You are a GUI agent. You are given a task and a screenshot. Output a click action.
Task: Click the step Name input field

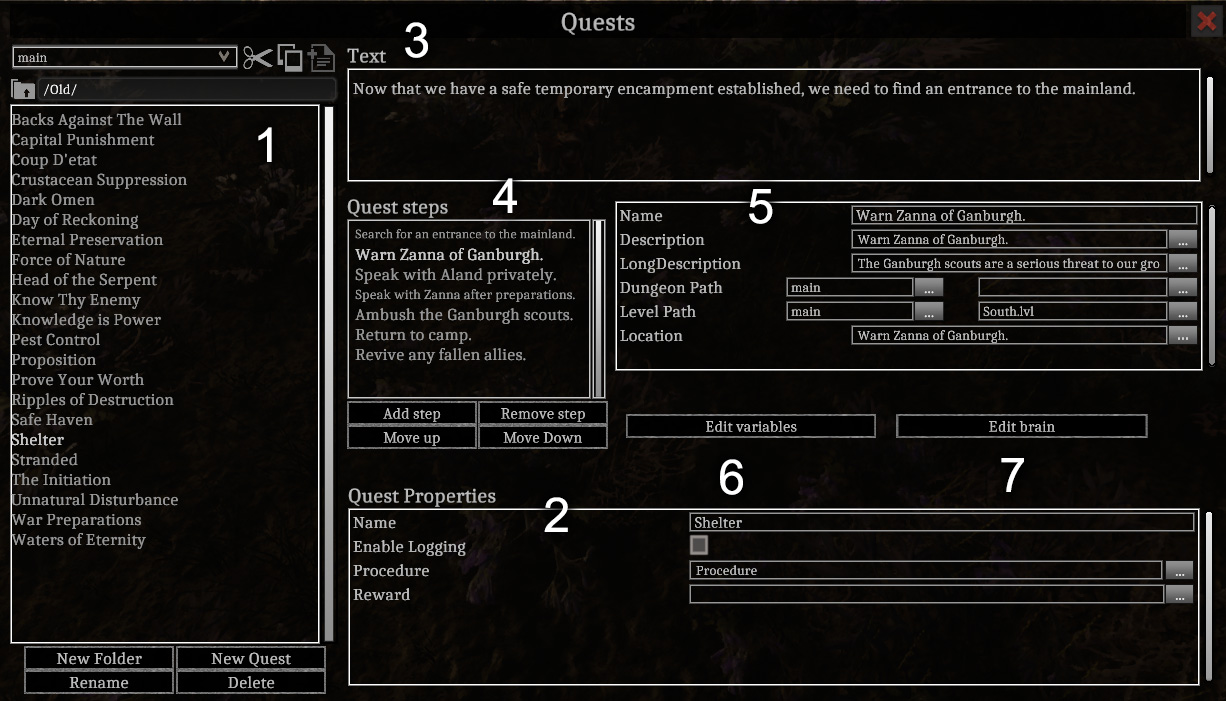1024,216
